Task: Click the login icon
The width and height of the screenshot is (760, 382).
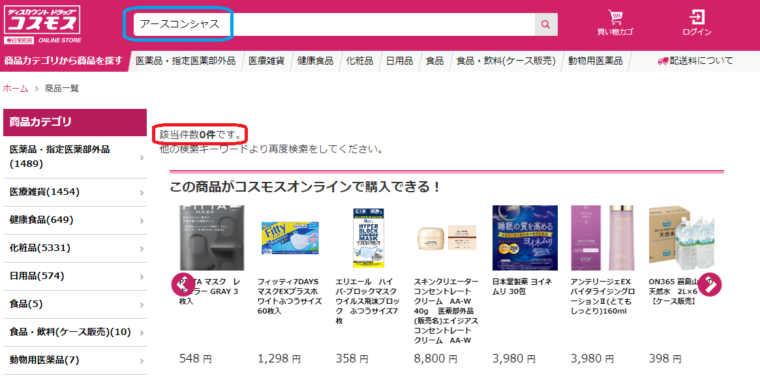Action: pyautogui.click(x=697, y=17)
